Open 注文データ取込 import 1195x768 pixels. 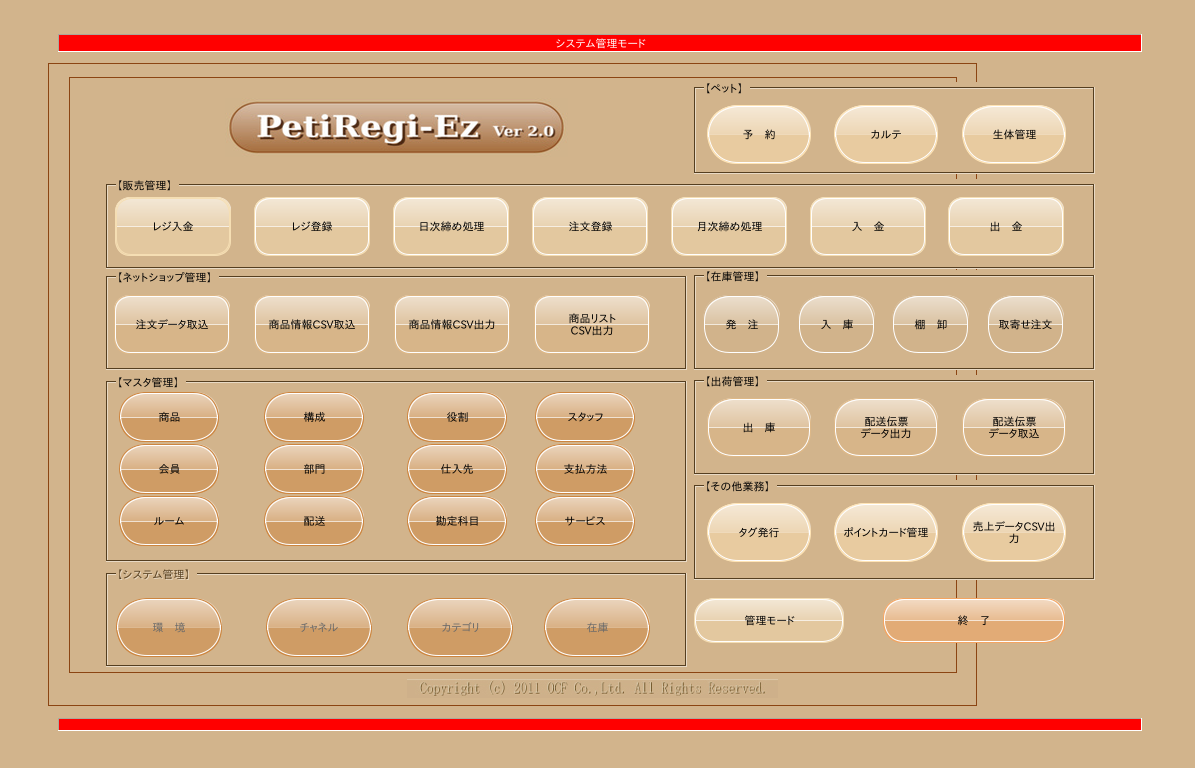(172, 325)
